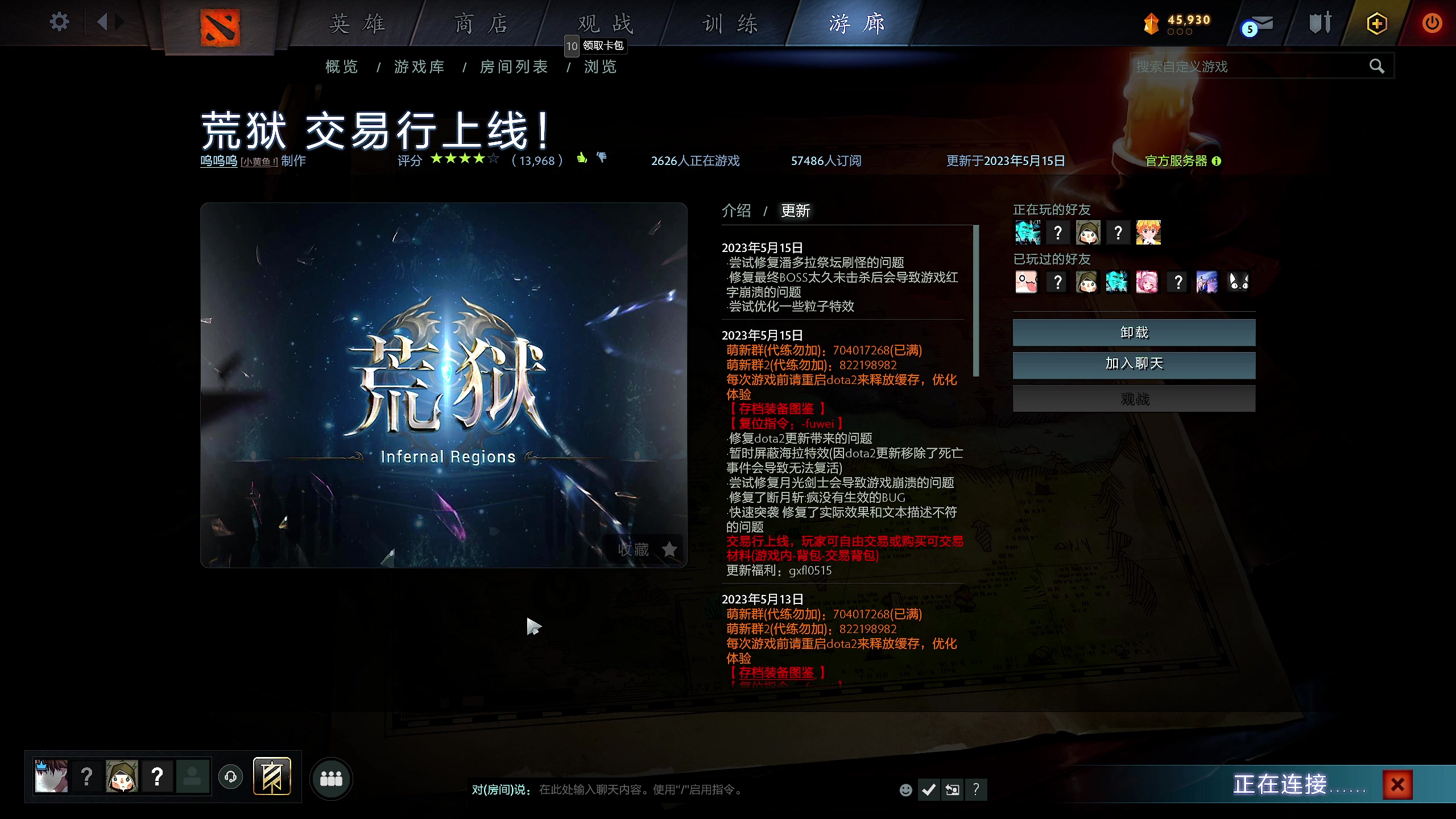Open author 呜呜呜 profile link
Viewport: 1456px width, 819px height.
pos(219,161)
